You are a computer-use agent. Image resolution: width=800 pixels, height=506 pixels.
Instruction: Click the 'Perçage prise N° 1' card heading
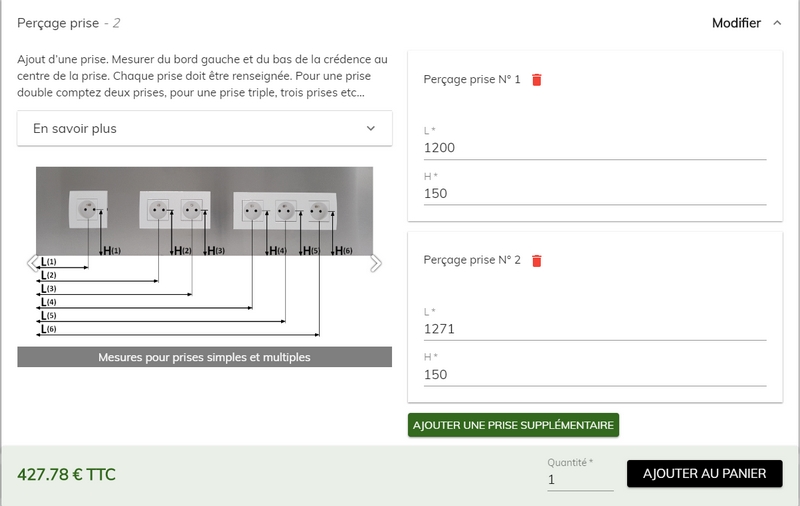pos(472,80)
